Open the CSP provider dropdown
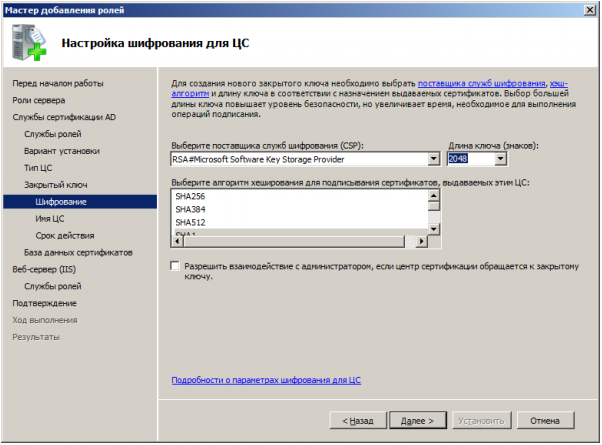 click(433, 159)
